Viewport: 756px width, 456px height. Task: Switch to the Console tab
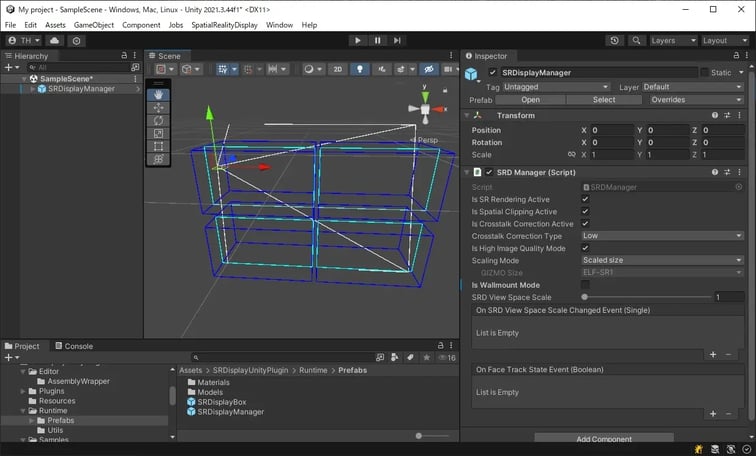coord(74,346)
